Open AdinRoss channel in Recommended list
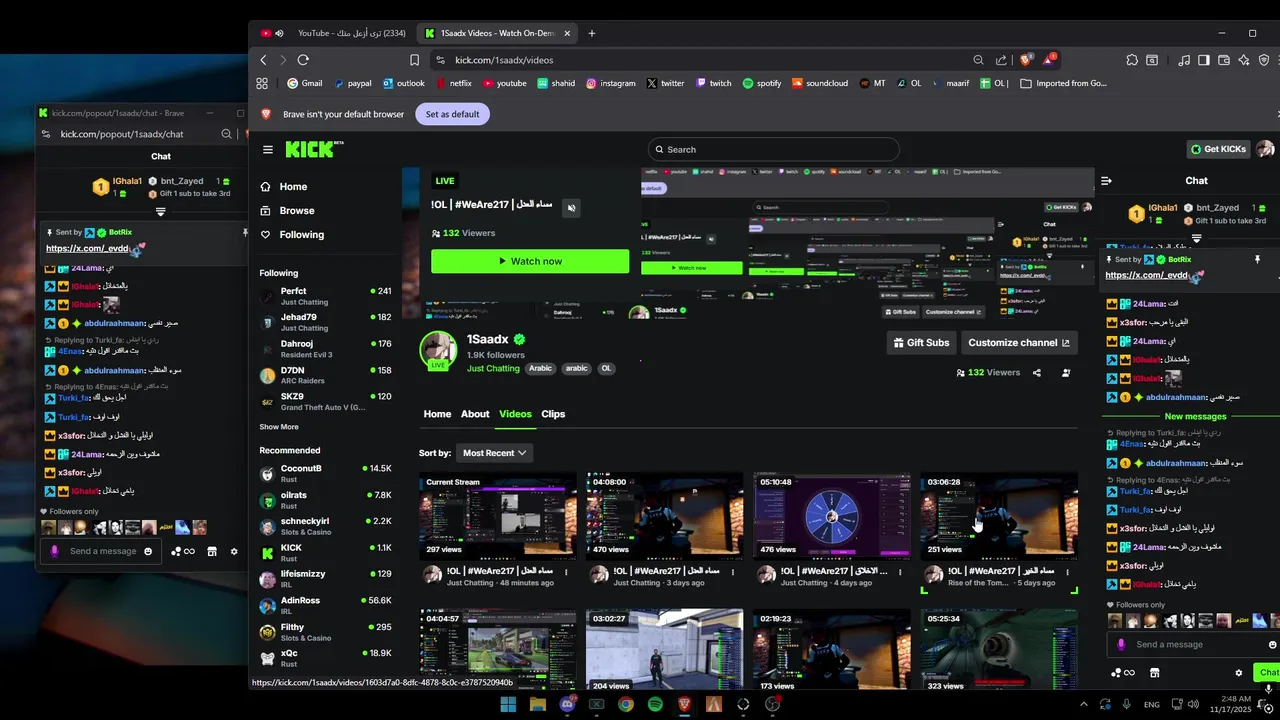The width and height of the screenshot is (1280, 720). 325,605
